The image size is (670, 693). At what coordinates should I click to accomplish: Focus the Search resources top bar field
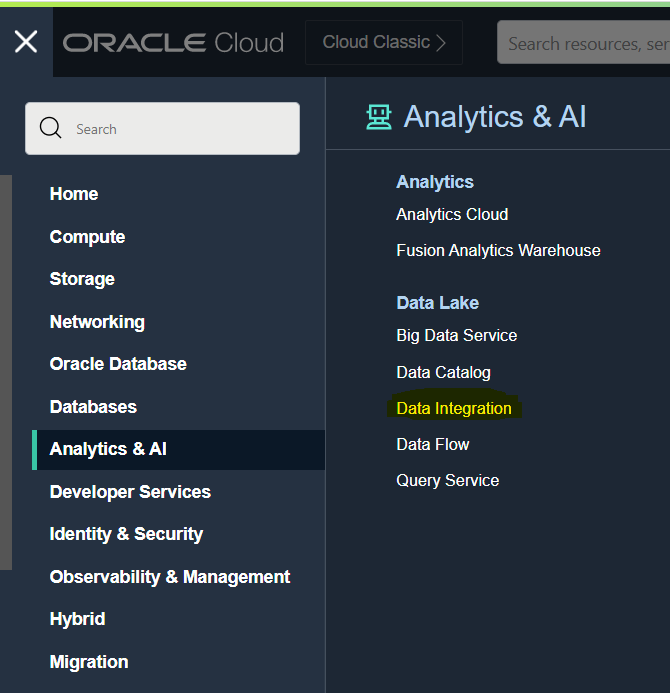585,43
